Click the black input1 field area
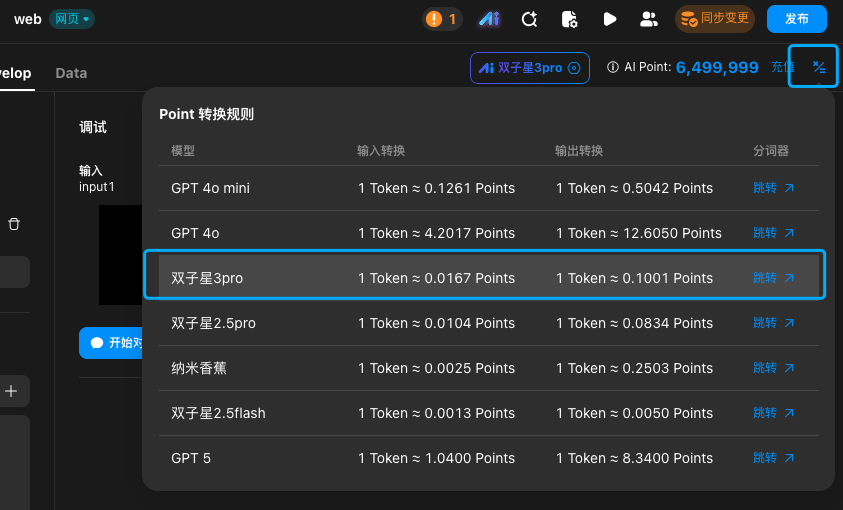Screen dimensions: 843x510 point(120,255)
